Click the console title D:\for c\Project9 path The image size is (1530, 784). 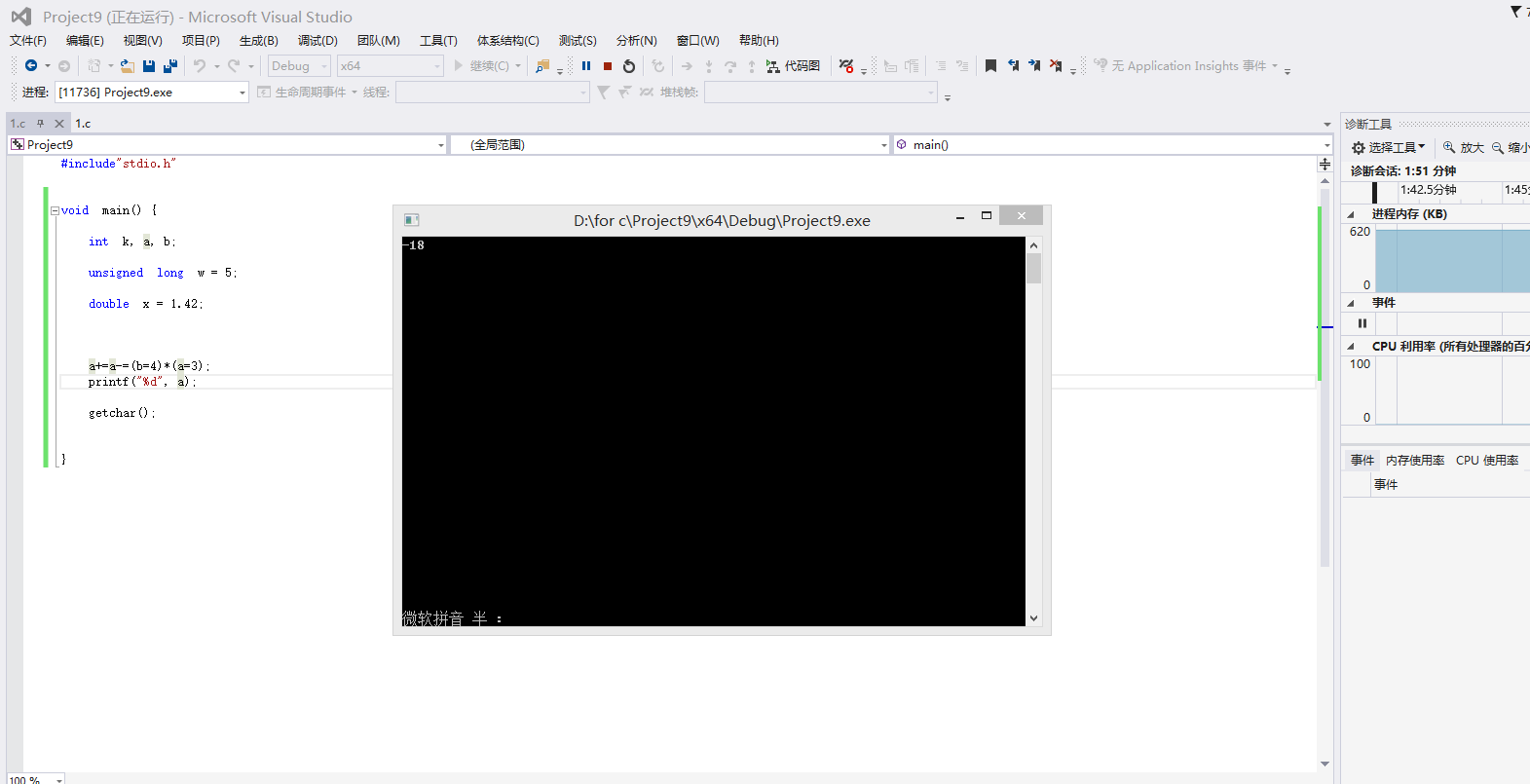coord(722,221)
